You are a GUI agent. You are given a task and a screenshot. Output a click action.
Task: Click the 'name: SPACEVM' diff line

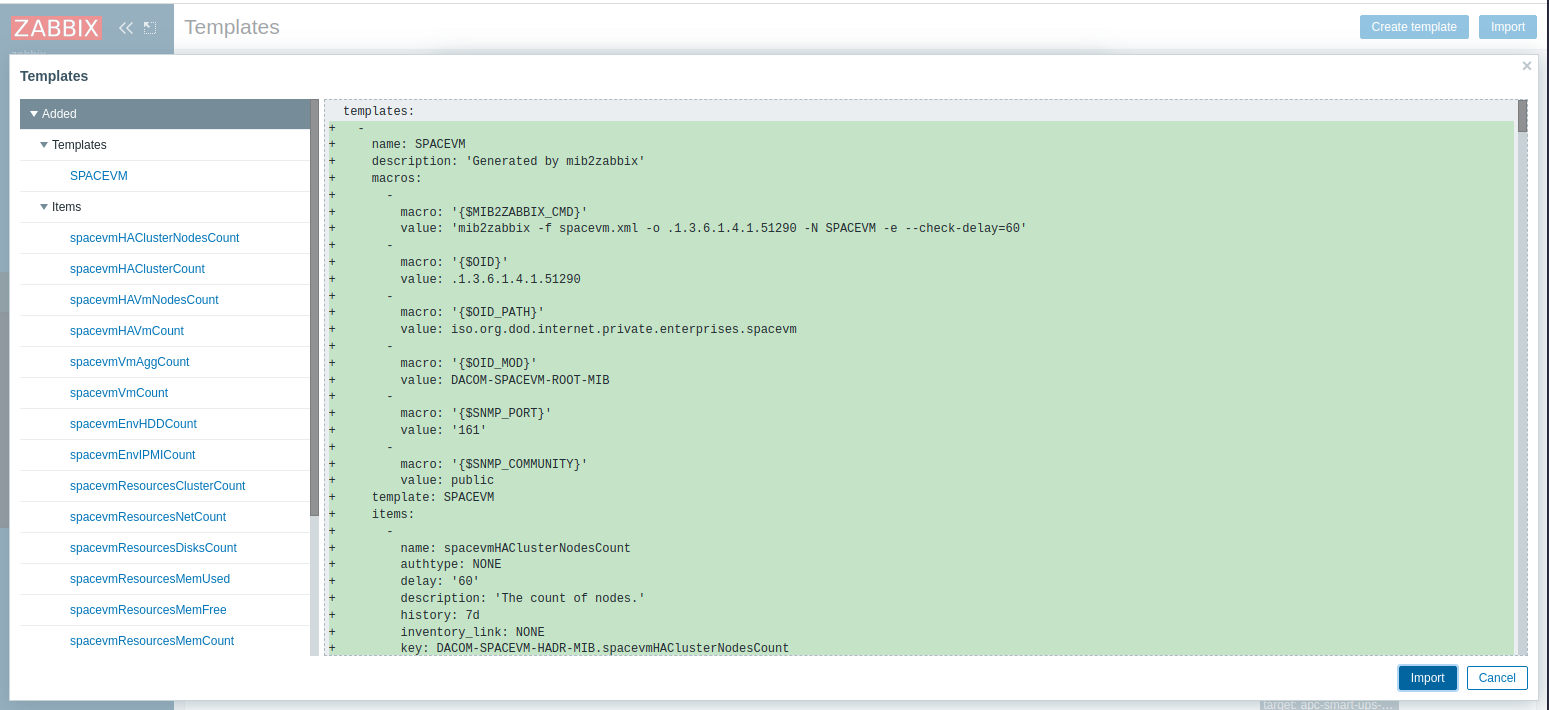(x=418, y=144)
